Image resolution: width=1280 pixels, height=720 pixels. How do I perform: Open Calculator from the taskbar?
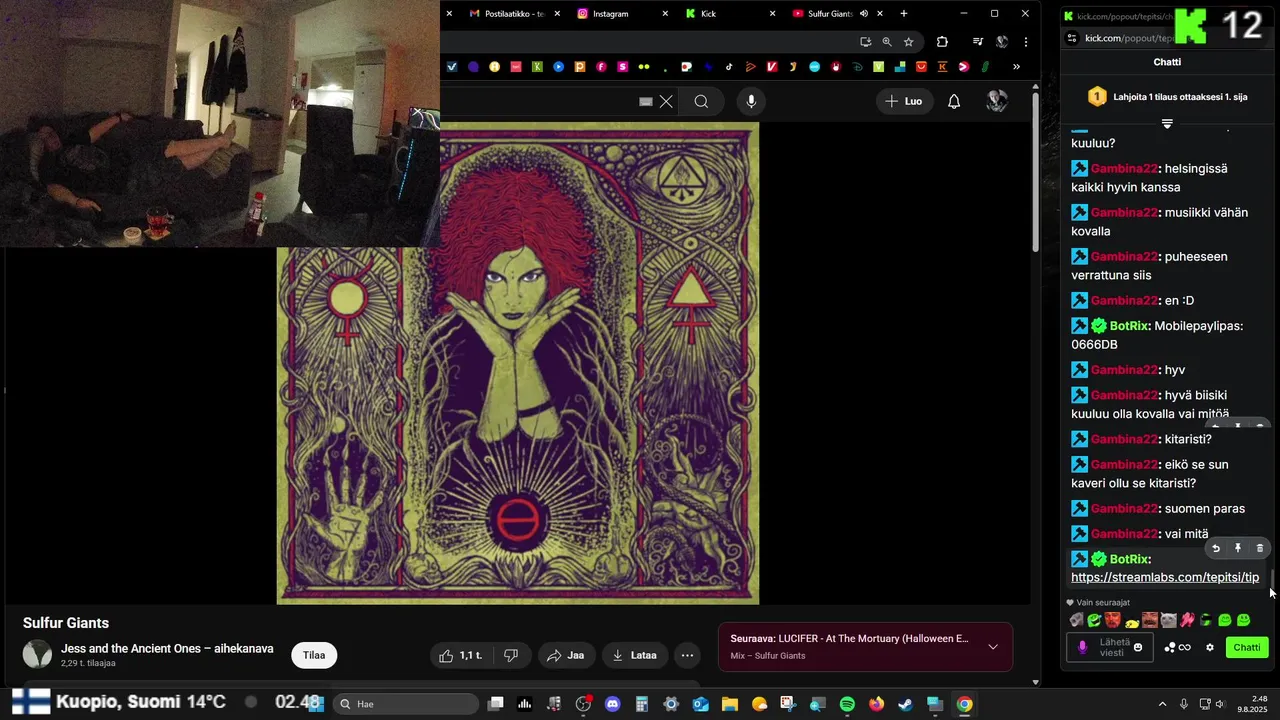(642, 704)
